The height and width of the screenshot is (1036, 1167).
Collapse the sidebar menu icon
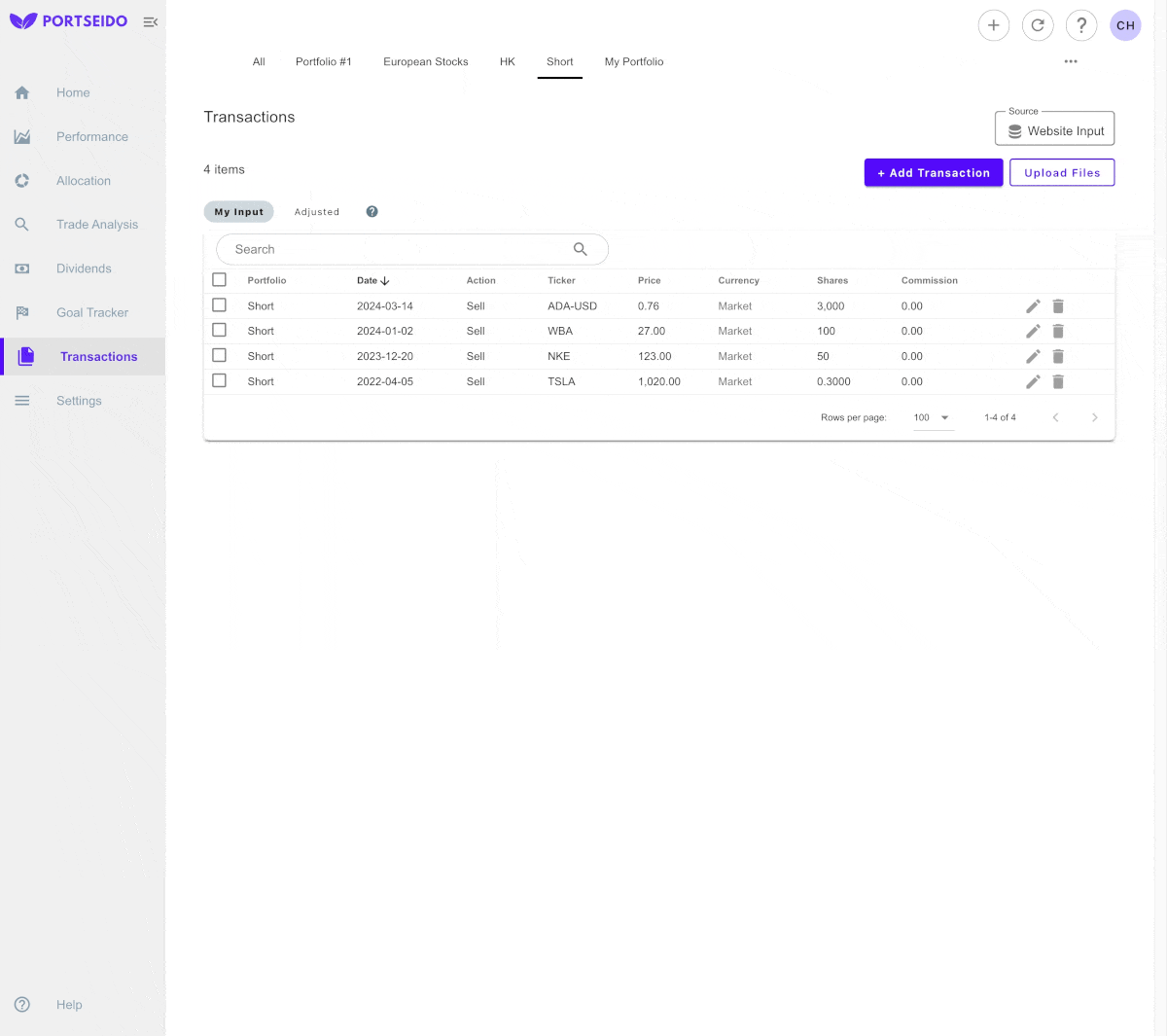(x=151, y=21)
